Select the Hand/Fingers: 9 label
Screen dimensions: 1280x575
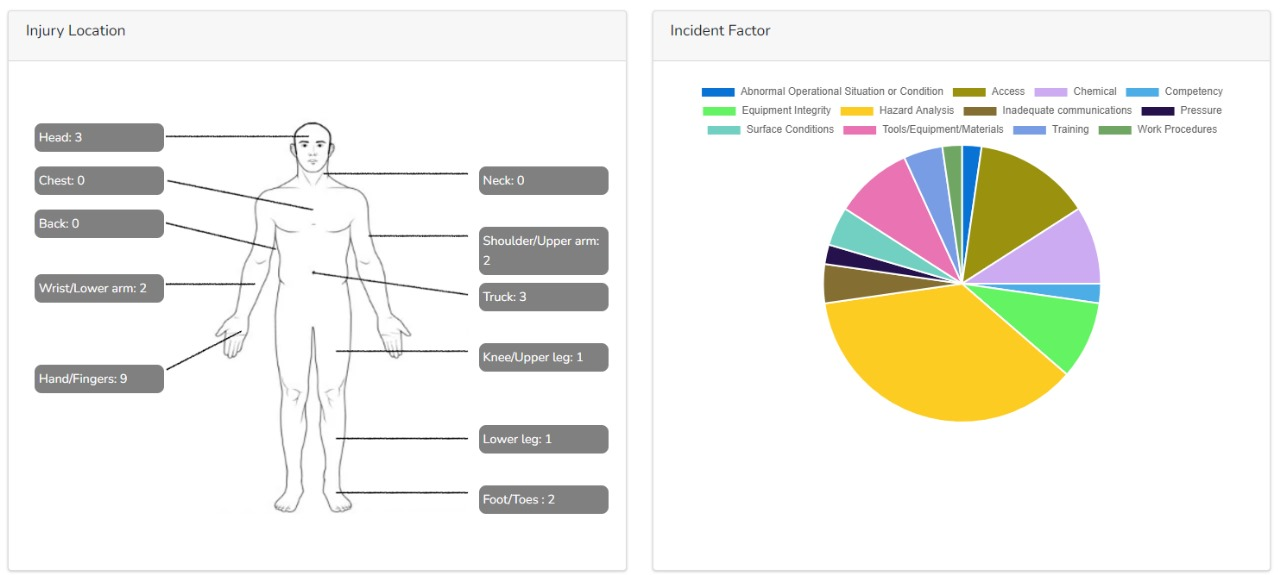[99, 379]
